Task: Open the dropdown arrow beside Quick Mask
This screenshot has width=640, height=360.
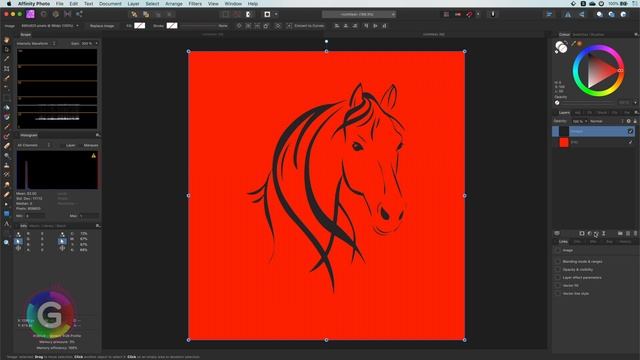Action: pos(276,14)
